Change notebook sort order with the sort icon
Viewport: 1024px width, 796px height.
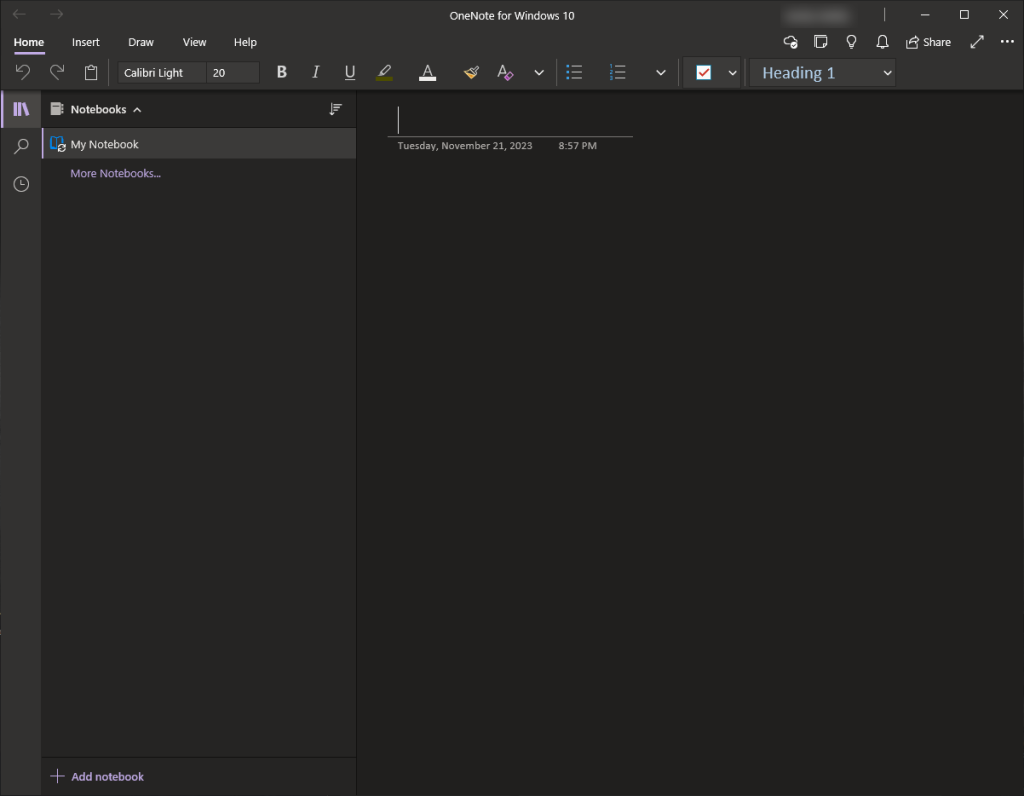336,109
